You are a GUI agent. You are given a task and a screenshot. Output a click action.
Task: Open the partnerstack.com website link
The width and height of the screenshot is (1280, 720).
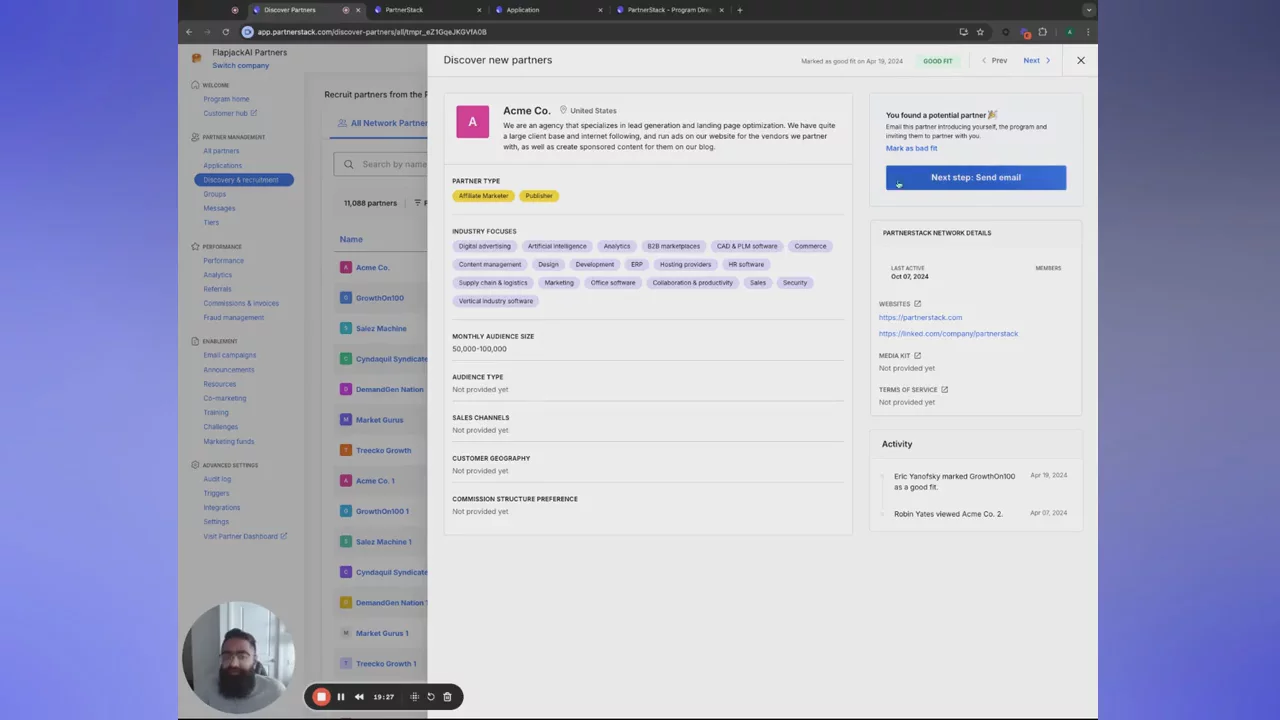pyautogui.click(x=920, y=317)
